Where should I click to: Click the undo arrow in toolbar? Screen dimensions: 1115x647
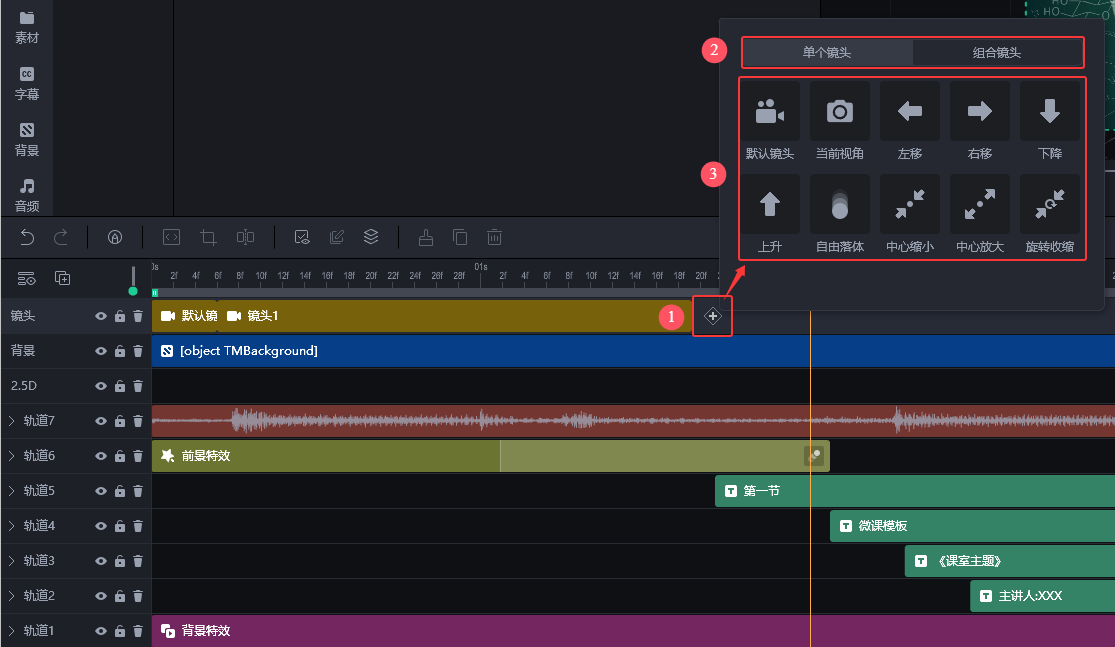pos(27,237)
